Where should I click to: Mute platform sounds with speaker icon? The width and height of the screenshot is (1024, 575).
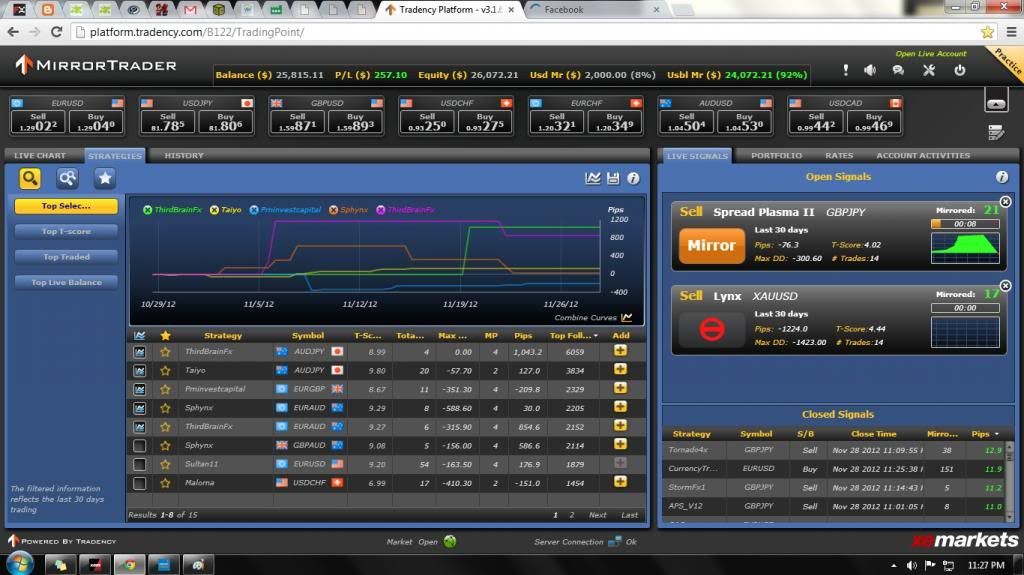click(871, 70)
